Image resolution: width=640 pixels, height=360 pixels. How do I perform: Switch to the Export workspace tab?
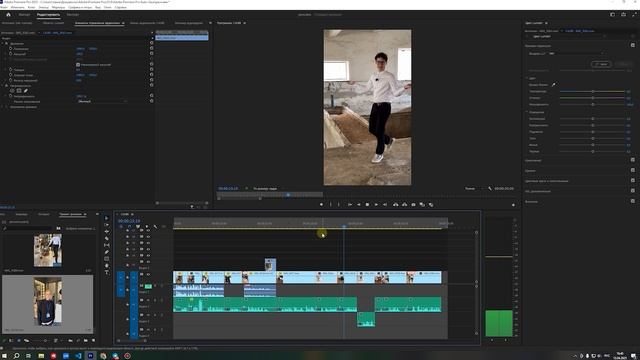[x=73, y=15]
